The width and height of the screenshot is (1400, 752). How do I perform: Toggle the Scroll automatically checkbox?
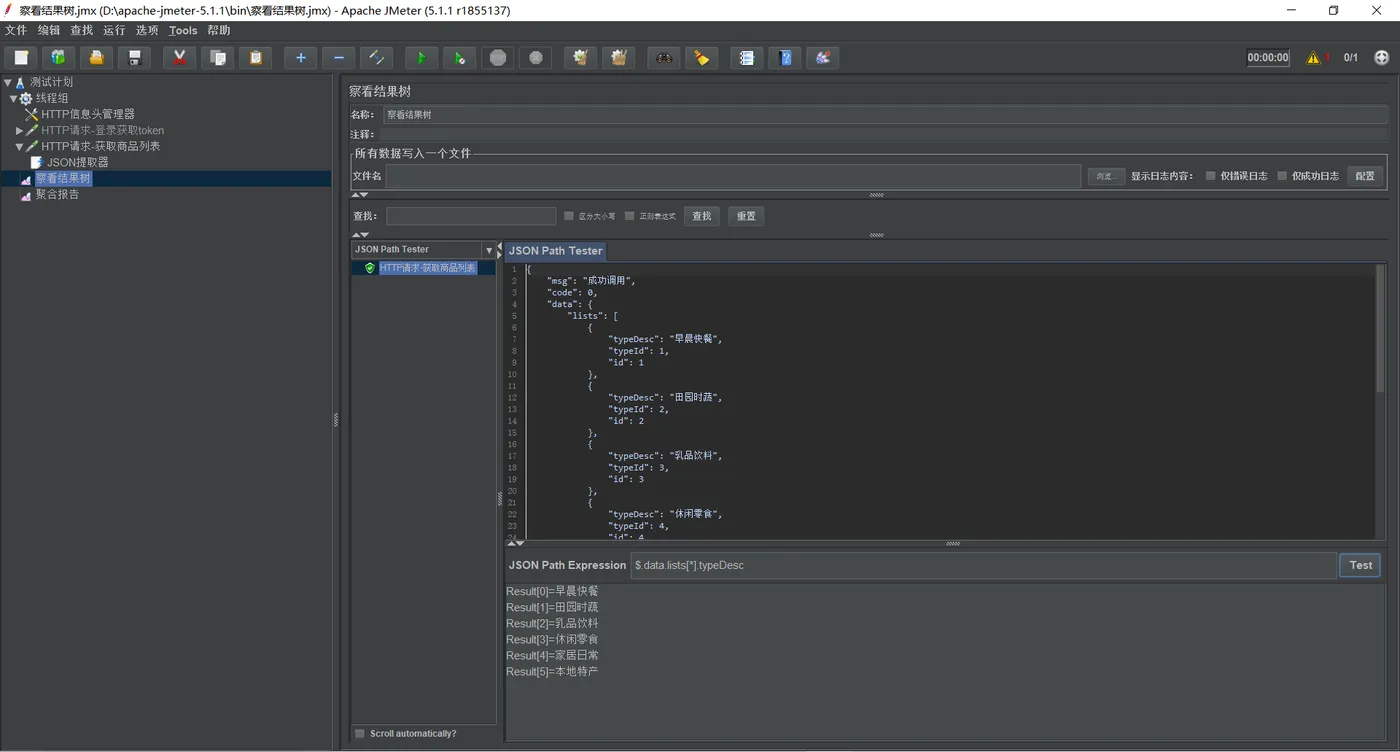(360, 734)
